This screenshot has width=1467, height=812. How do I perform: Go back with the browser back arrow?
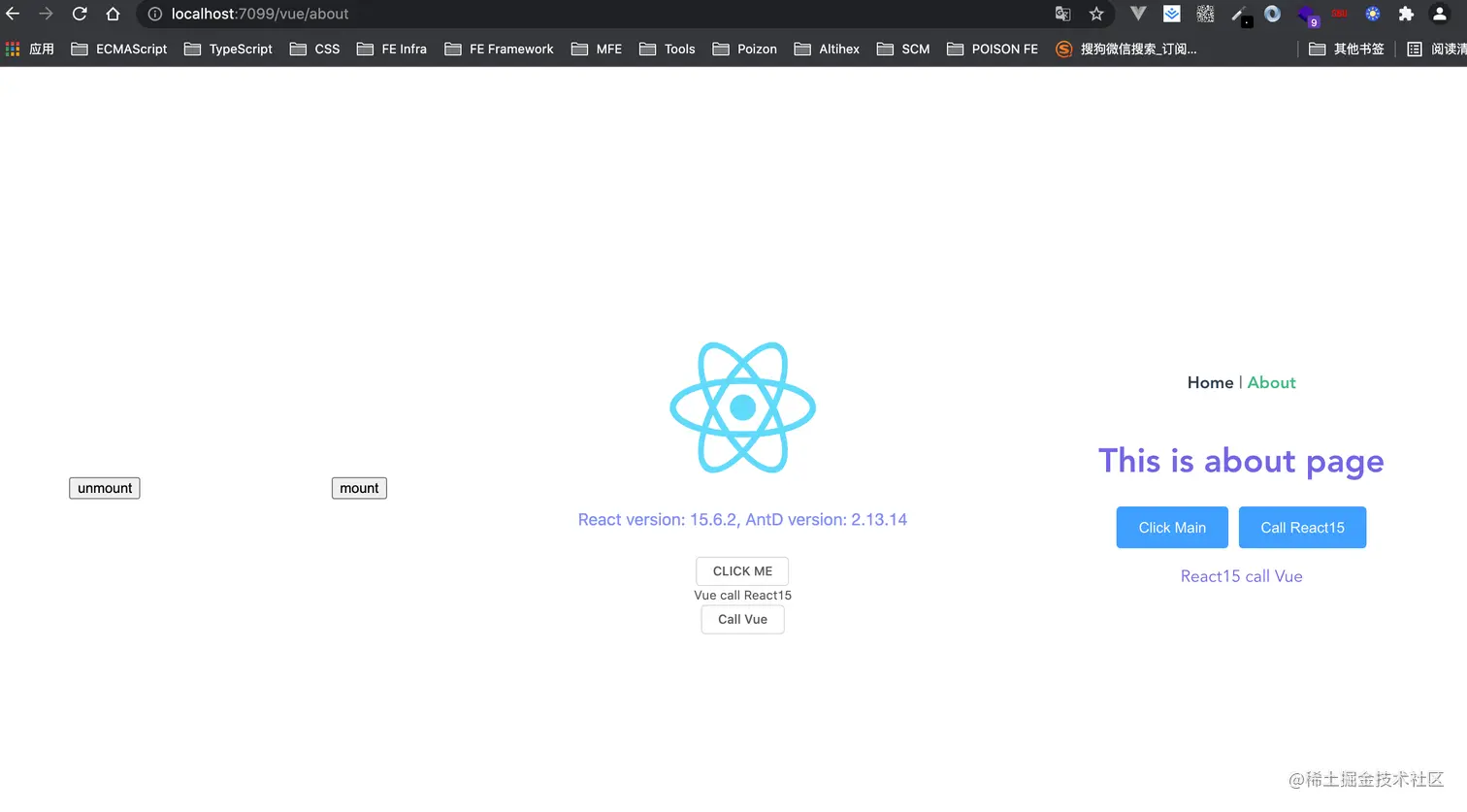(13, 14)
